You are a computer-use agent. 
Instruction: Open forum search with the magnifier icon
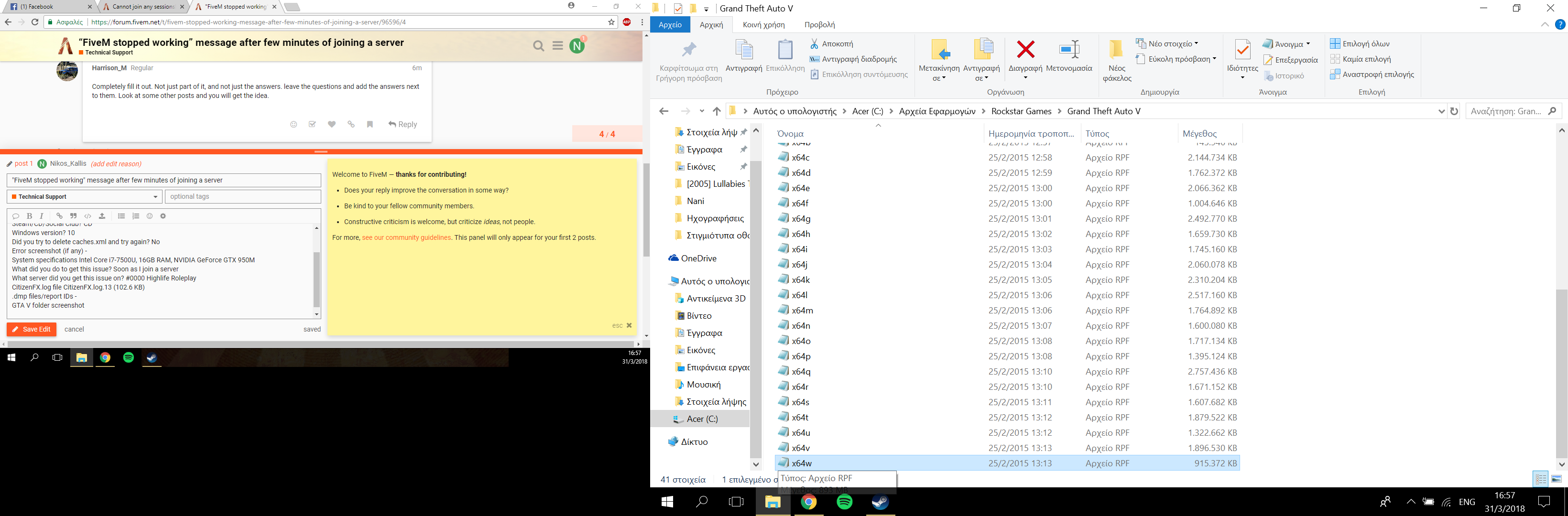[x=538, y=46]
